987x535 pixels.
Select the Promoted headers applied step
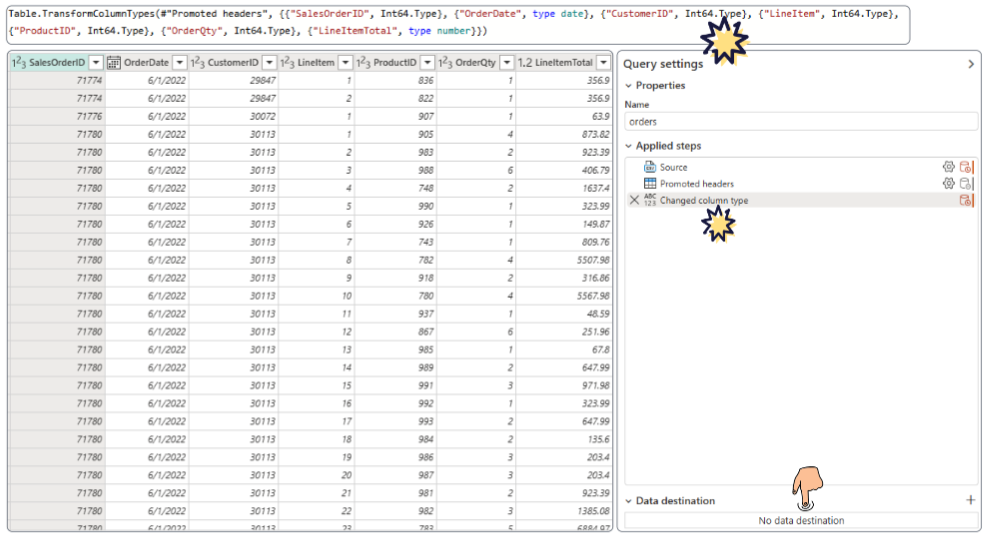697,184
